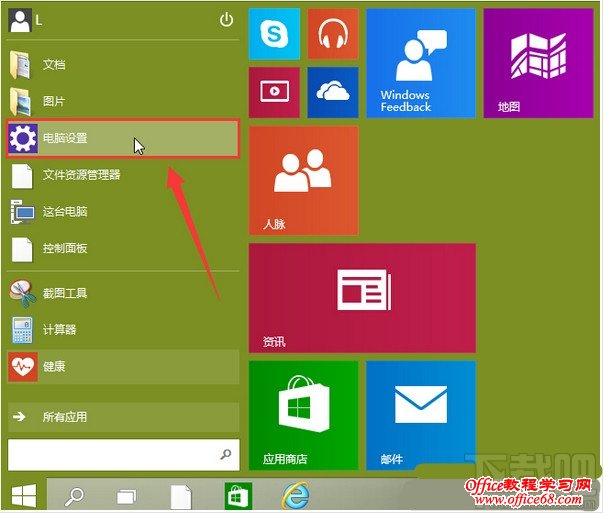Open the OneDrive cloud tile
604x514 pixels.
point(333,92)
